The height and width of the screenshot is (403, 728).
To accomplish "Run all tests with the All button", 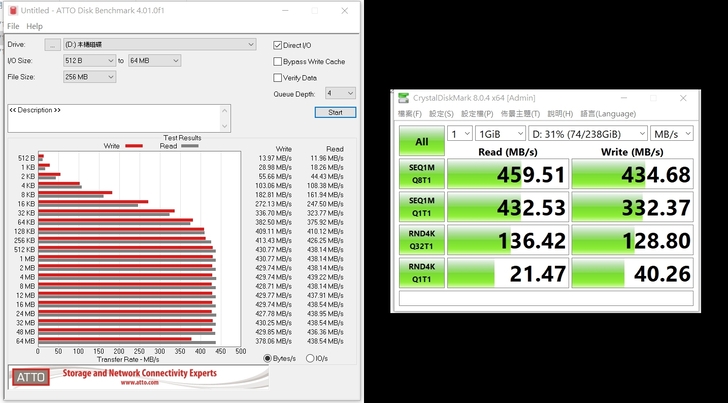I will click(x=420, y=141).
